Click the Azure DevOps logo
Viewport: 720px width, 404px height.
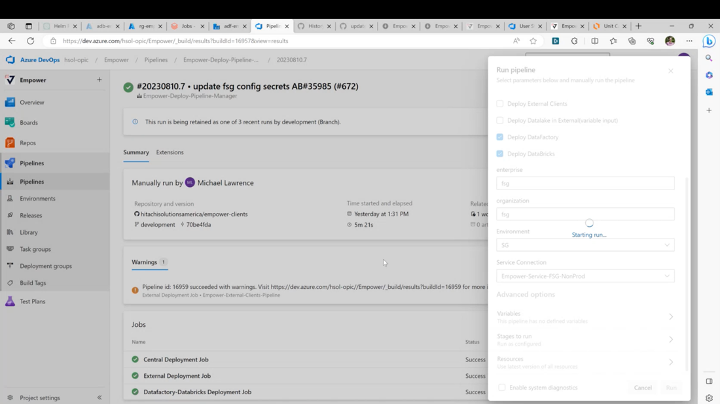point(10,60)
